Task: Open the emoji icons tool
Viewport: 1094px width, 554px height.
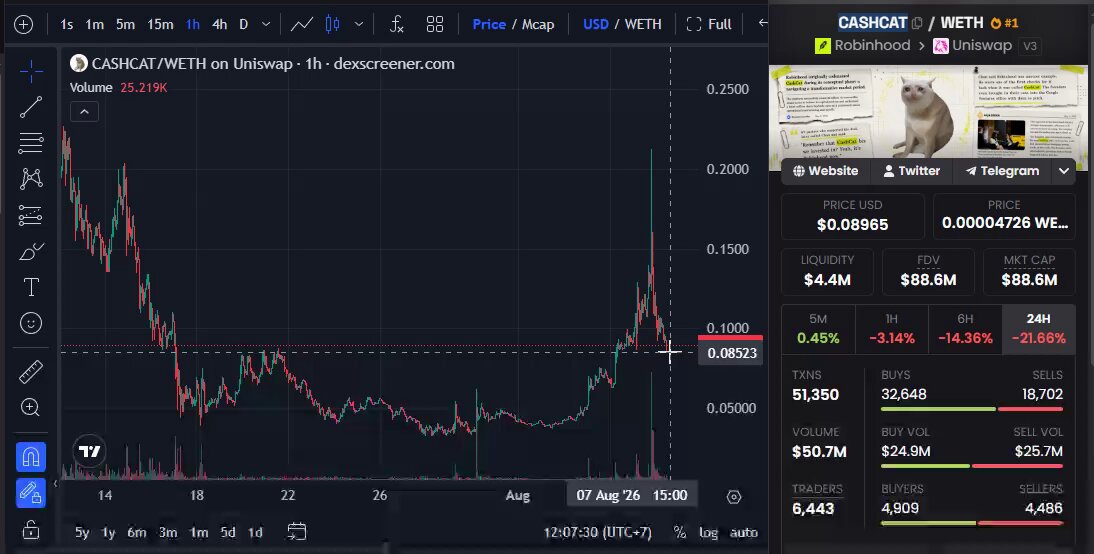Action: [31, 323]
